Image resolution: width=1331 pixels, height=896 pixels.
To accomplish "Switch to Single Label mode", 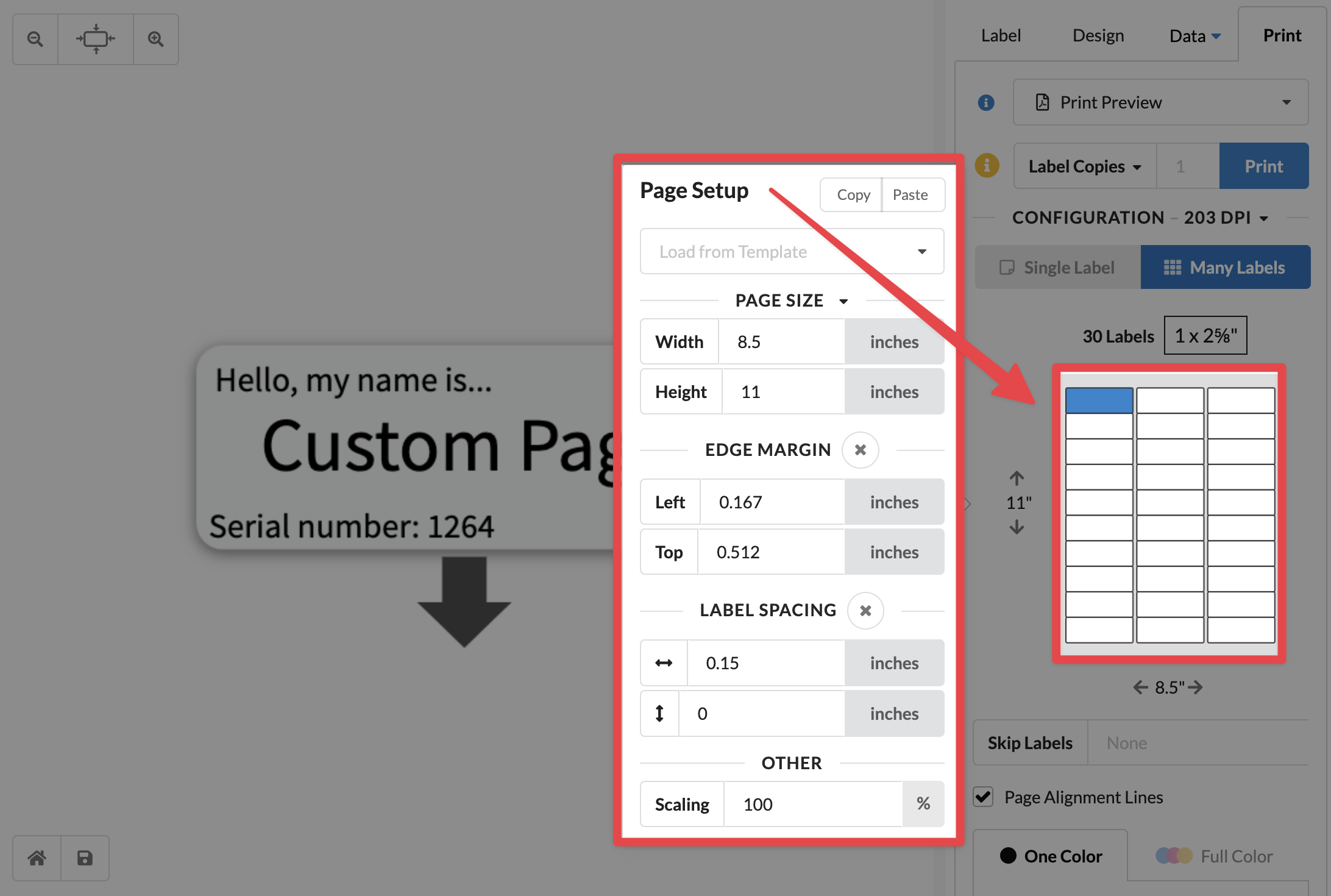I will 1057,268.
